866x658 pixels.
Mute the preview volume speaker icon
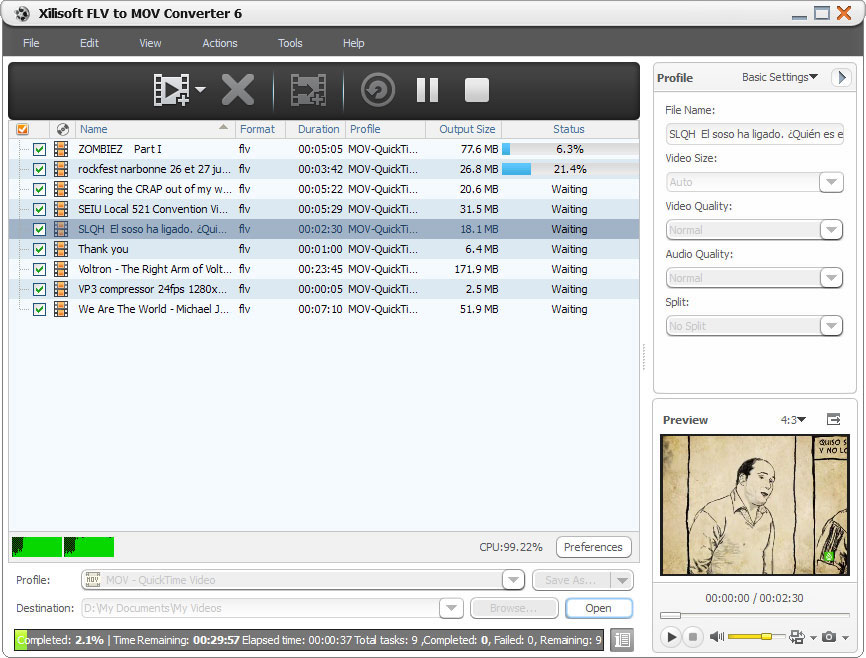716,636
